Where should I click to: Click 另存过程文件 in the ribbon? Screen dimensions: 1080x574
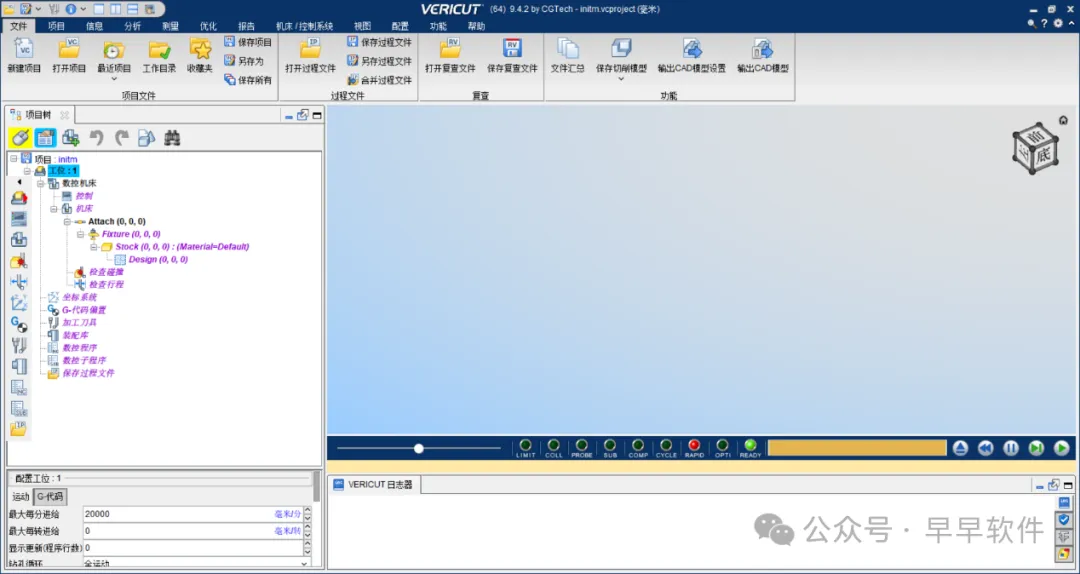pyautogui.click(x=379, y=61)
